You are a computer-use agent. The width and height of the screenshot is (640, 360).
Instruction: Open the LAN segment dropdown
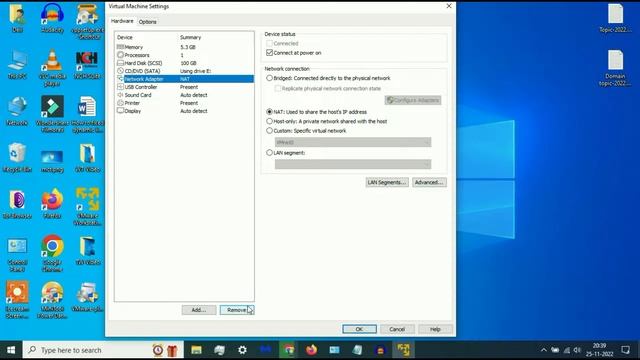pyautogui.click(x=353, y=164)
